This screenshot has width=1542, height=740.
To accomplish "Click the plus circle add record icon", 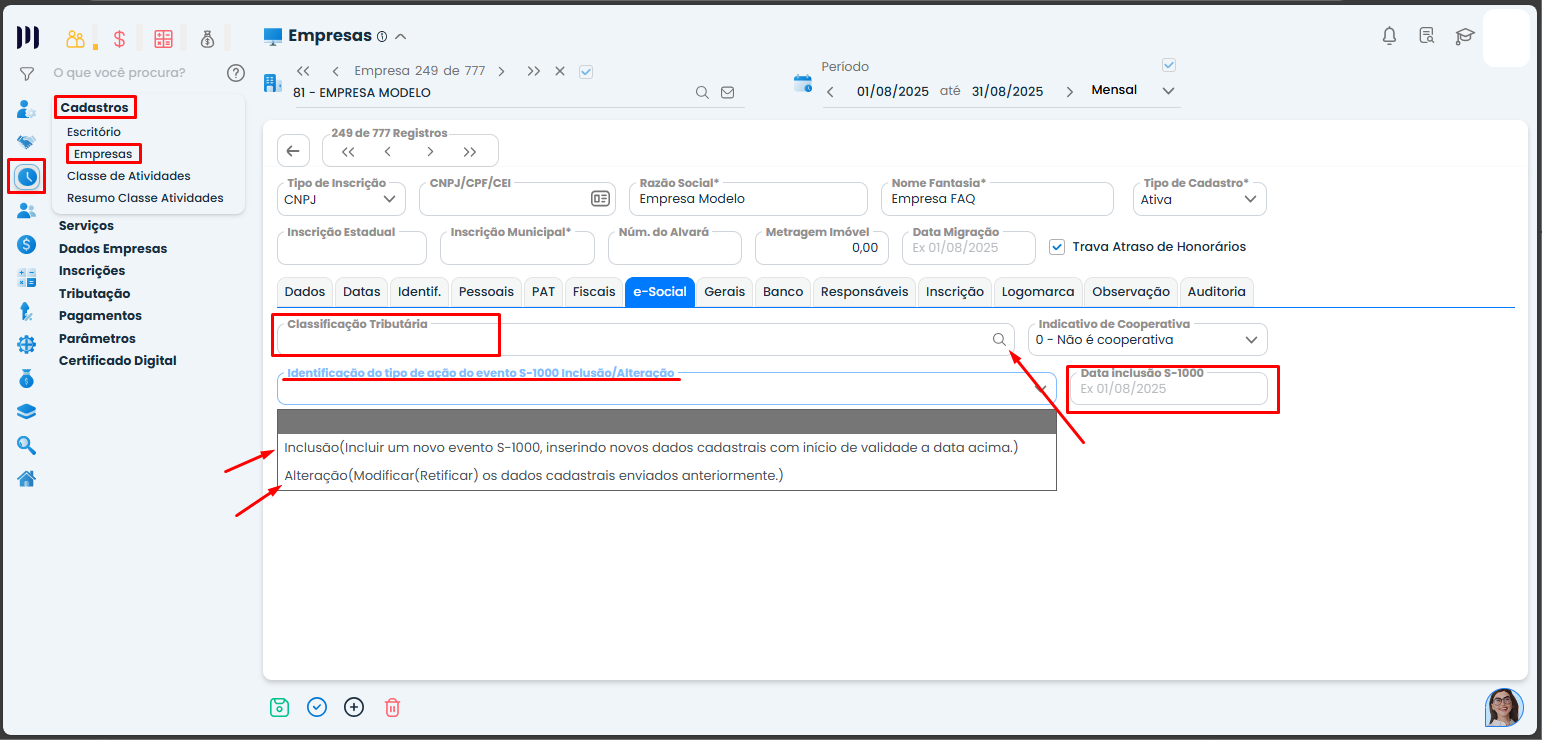I will (354, 707).
